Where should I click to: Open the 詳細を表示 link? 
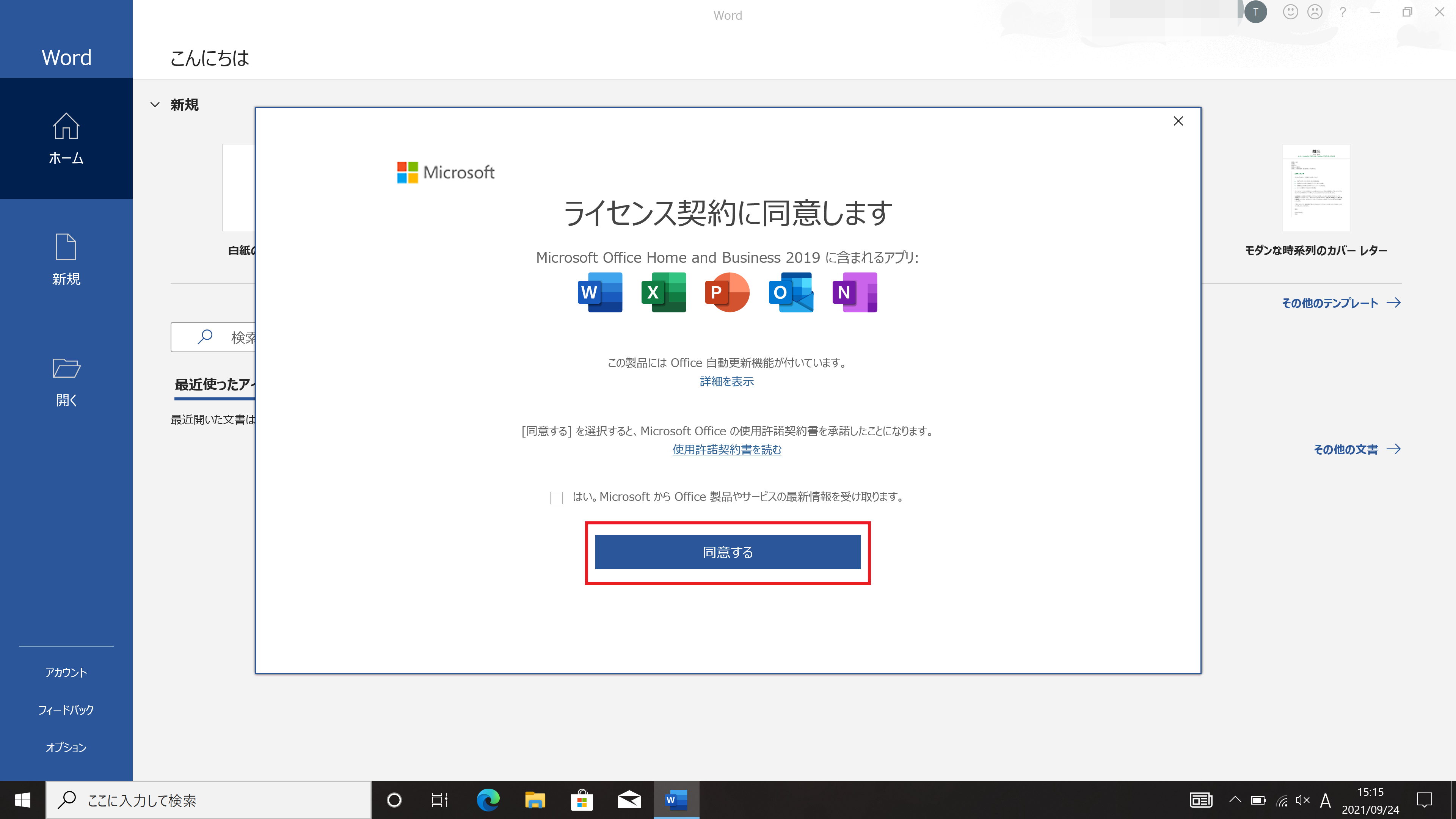[x=727, y=381]
